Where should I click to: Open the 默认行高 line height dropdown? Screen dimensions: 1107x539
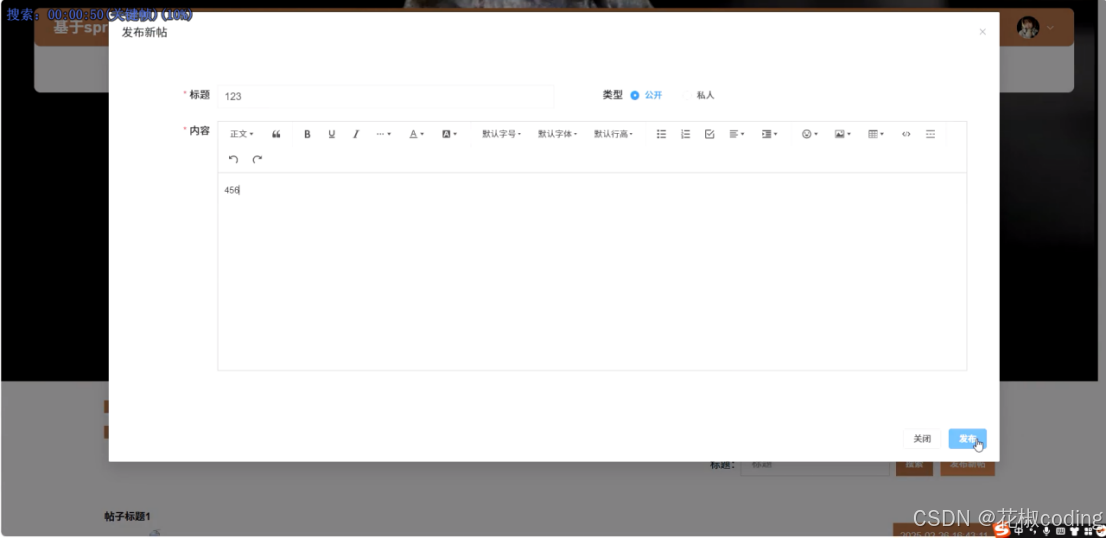click(x=613, y=134)
